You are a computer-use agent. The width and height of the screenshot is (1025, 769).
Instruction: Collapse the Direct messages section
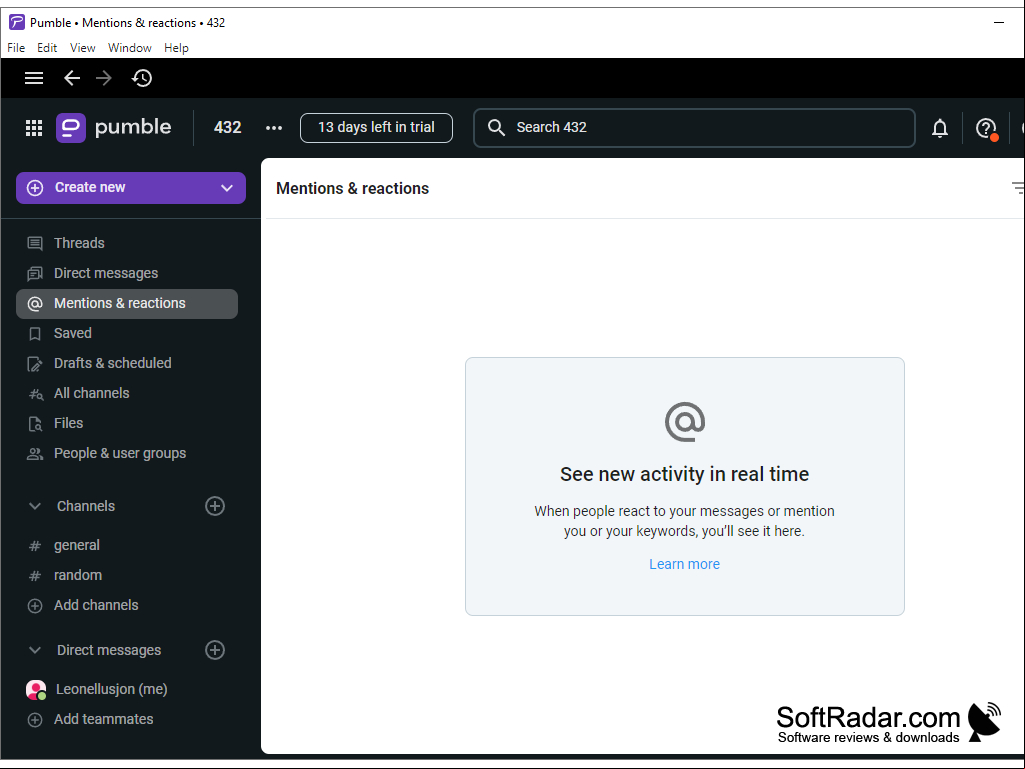pyautogui.click(x=35, y=650)
